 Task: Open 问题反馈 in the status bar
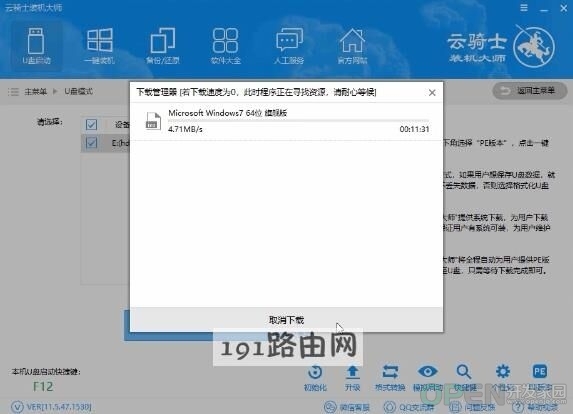pos(472,407)
